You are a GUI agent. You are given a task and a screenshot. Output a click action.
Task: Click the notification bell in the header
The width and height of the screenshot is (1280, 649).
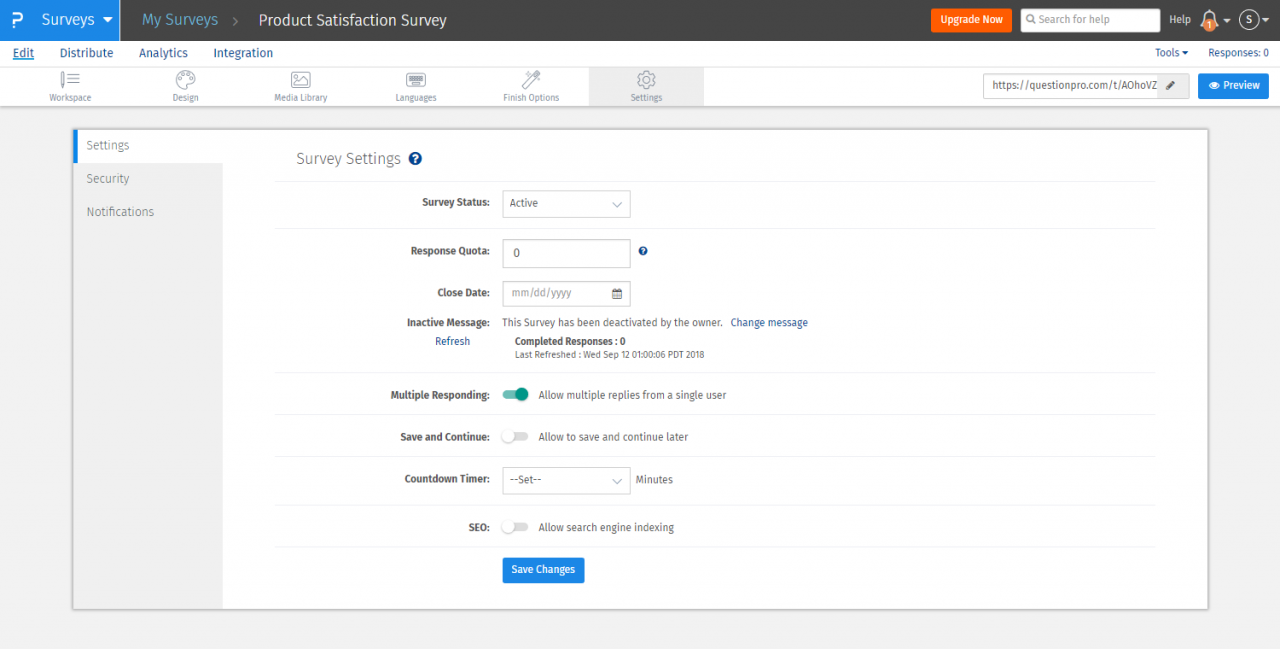tap(1210, 19)
